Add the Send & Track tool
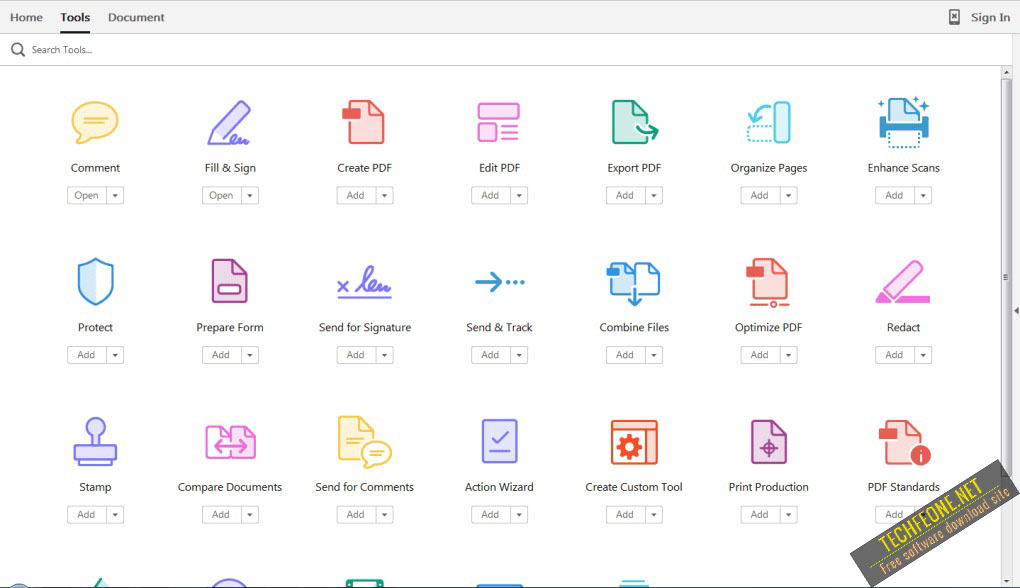 pos(490,355)
